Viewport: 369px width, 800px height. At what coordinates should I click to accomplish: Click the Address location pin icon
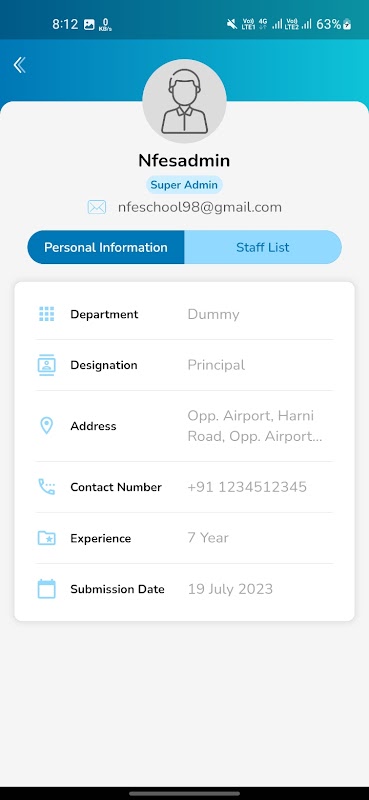(46, 426)
